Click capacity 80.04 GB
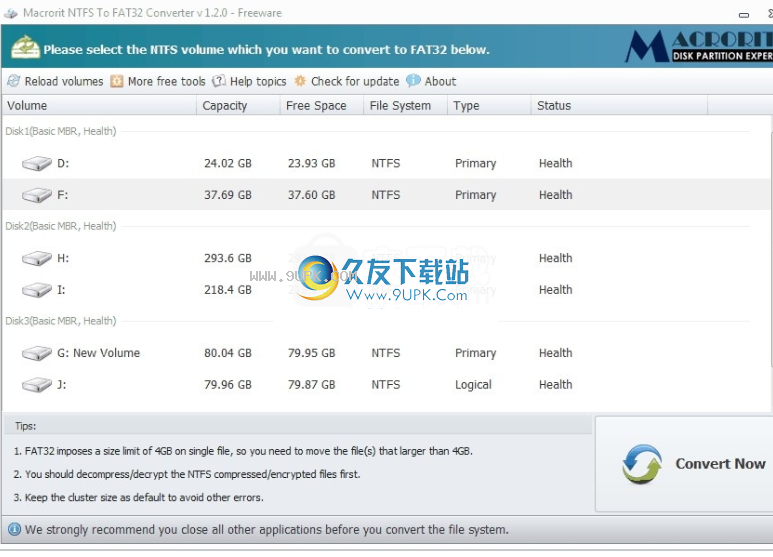This screenshot has height=557, width=773. [228, 353]
